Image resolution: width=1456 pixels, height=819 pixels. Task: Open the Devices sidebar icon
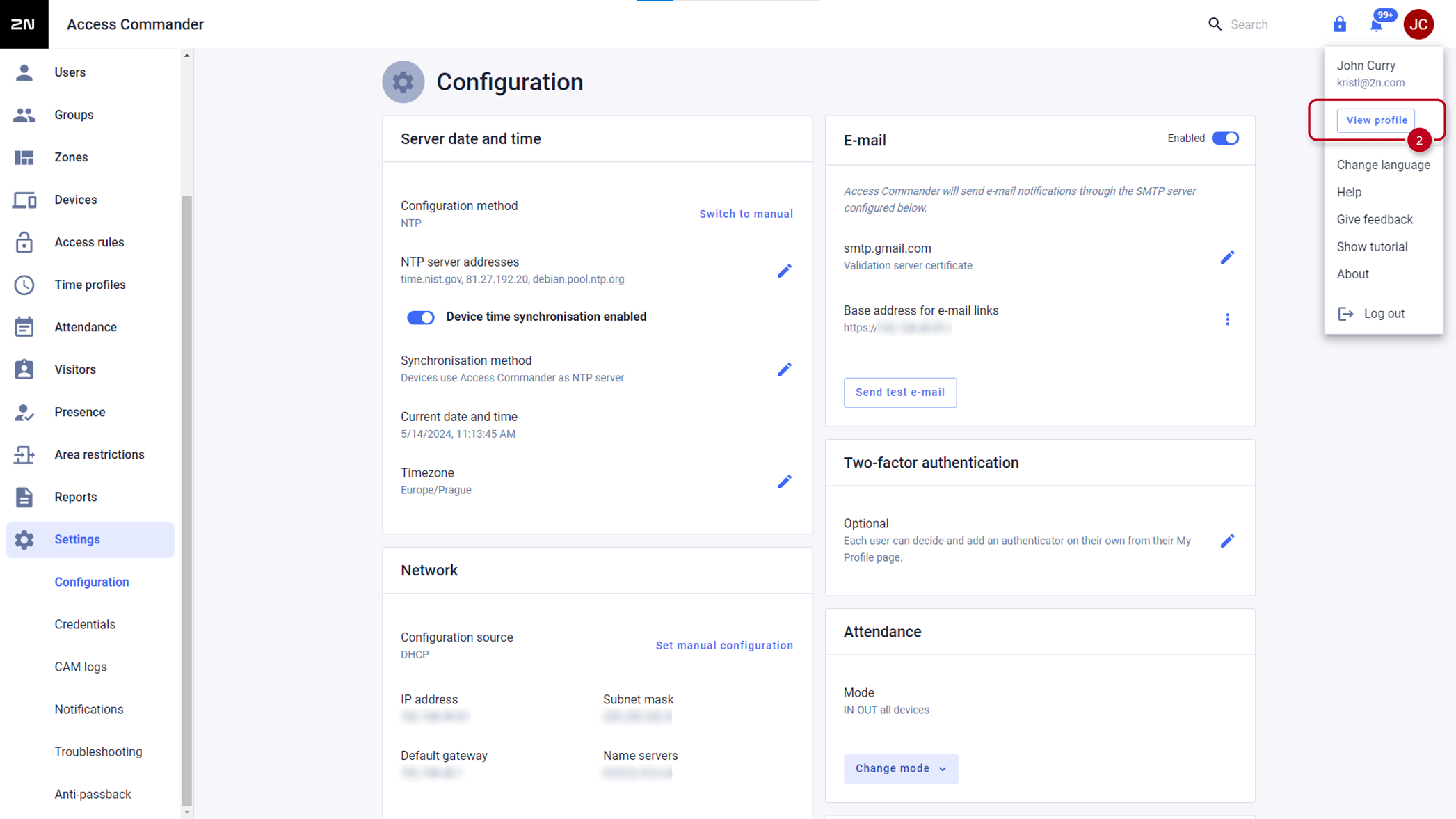point(24,200)
